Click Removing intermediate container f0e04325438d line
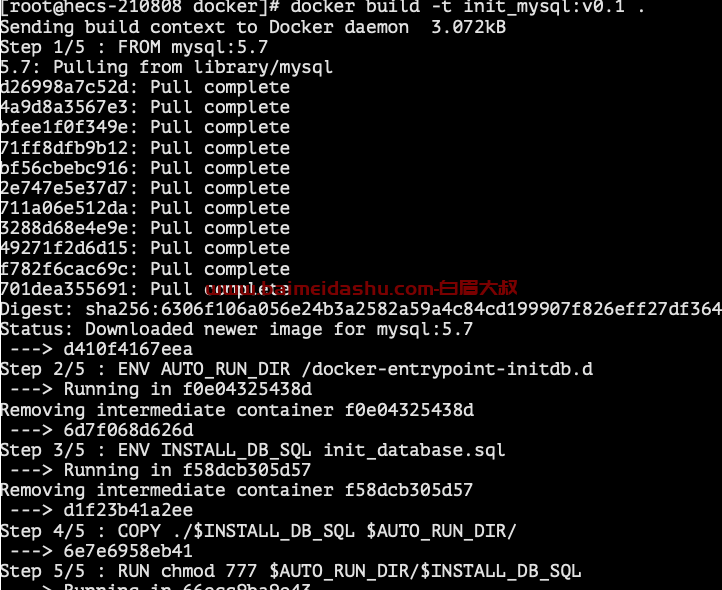This screenshot has width=722, height=590. [237, 410]
